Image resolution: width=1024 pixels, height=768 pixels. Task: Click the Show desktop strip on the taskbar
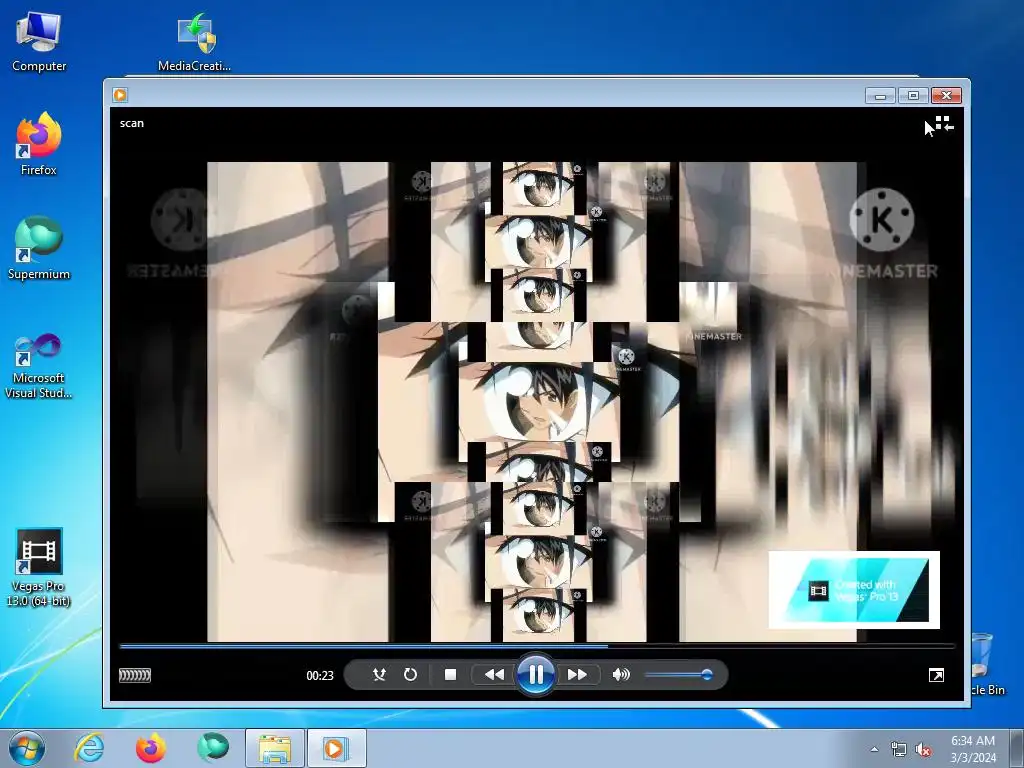click(x=1018, y=748)
